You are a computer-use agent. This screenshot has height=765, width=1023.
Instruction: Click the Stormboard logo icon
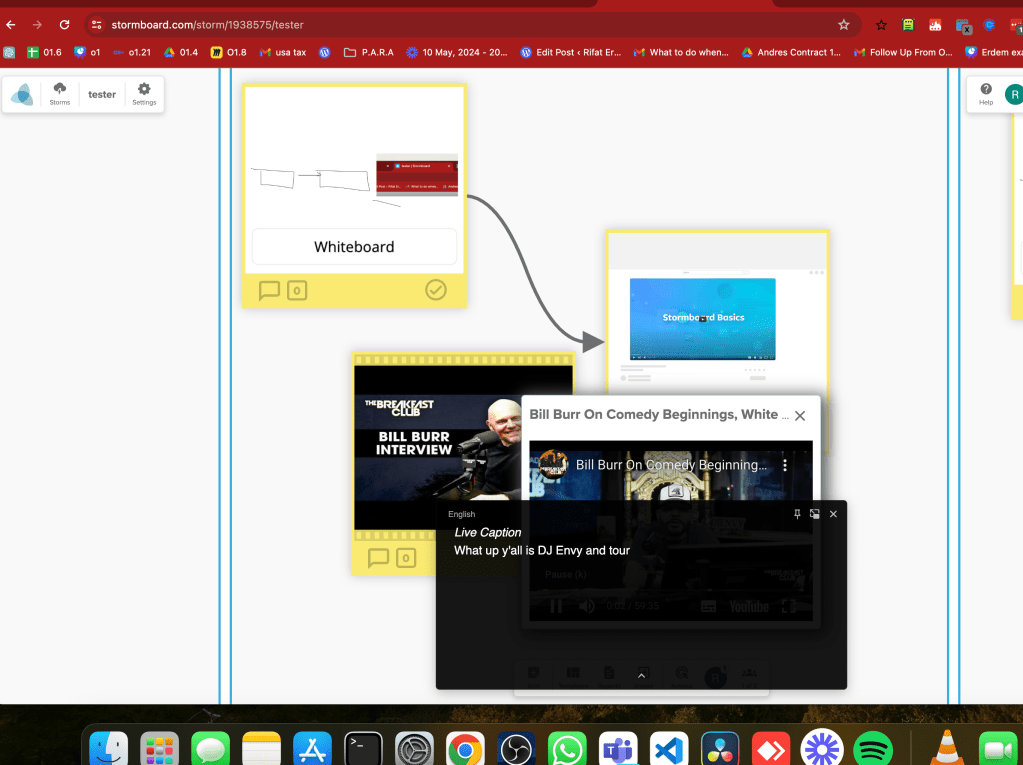point(22,95)
